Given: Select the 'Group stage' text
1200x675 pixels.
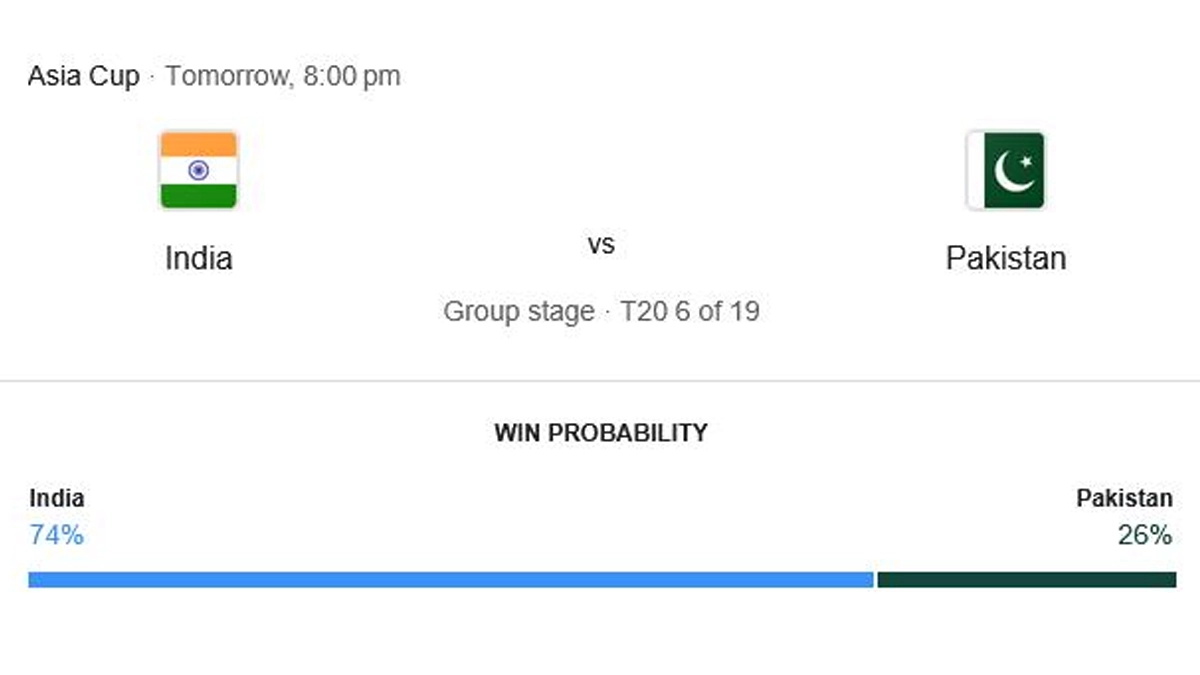Looking at the screenshot, I should [518, 312].
